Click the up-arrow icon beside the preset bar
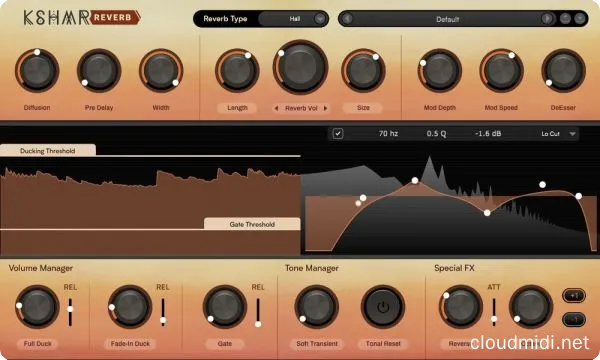Image resolution: width=600 pixels, height=360 pixels. click(565, 19)
